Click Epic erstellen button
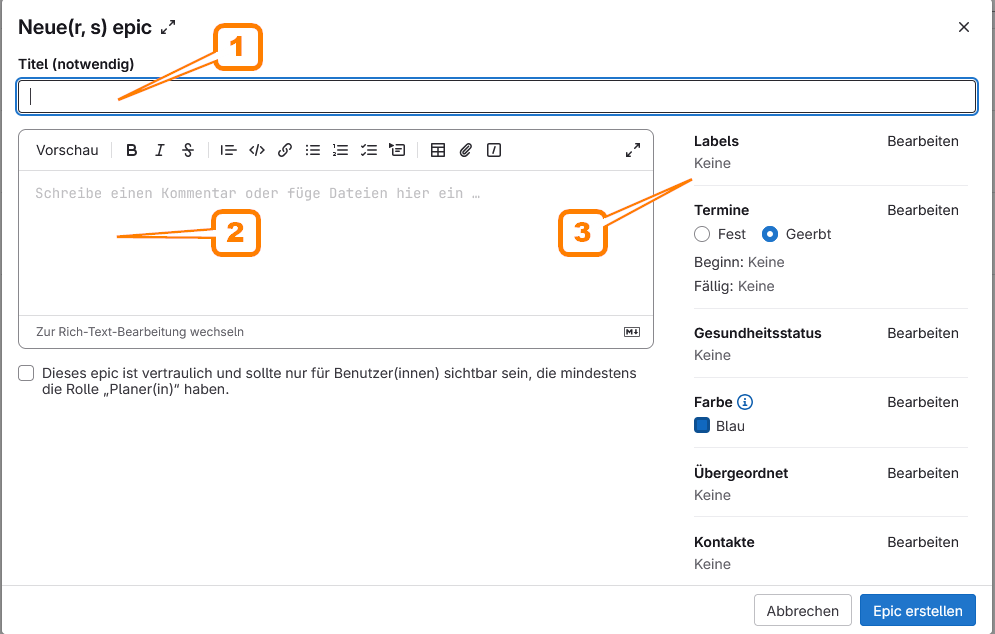Image resolution: width=995 pixels, height=634 pixels. tap(918, 611)
